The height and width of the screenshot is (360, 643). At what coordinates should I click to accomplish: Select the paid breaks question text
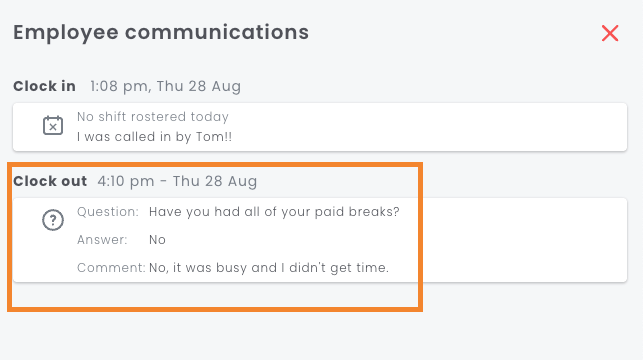pyautogui.click(x=274, y=212)
